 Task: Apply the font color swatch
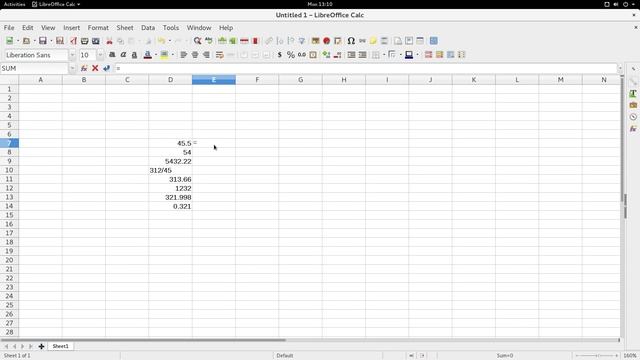click(x=148, y=55)
